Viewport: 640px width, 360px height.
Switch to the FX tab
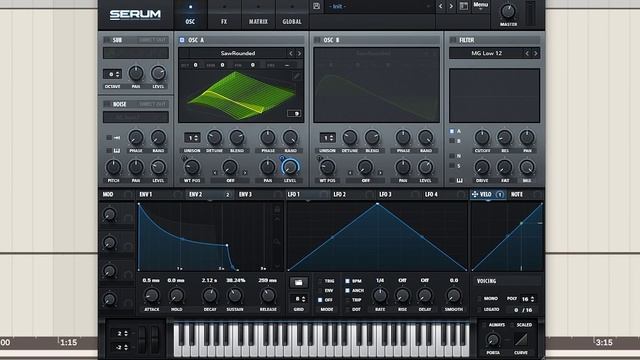[x=224, y=15]
